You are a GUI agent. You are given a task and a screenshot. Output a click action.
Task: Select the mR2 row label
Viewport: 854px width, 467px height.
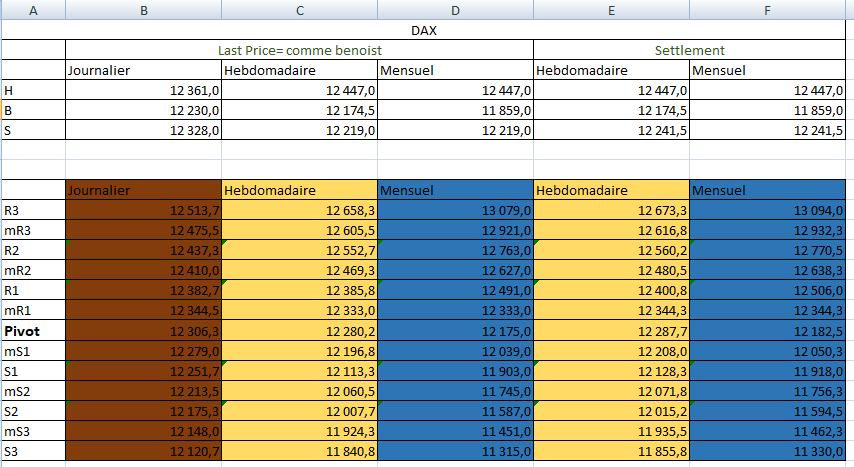click(33, 270)
